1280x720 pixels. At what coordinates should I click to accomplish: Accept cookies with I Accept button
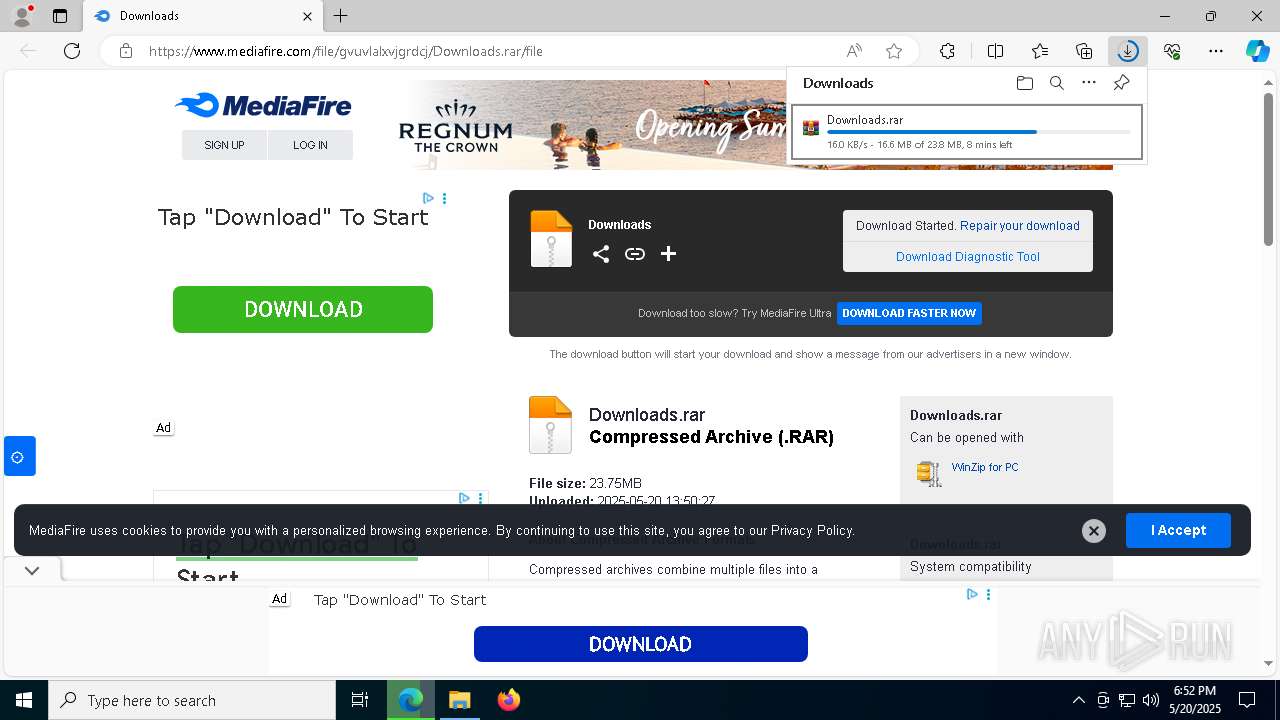click(x=1178, y=530)
